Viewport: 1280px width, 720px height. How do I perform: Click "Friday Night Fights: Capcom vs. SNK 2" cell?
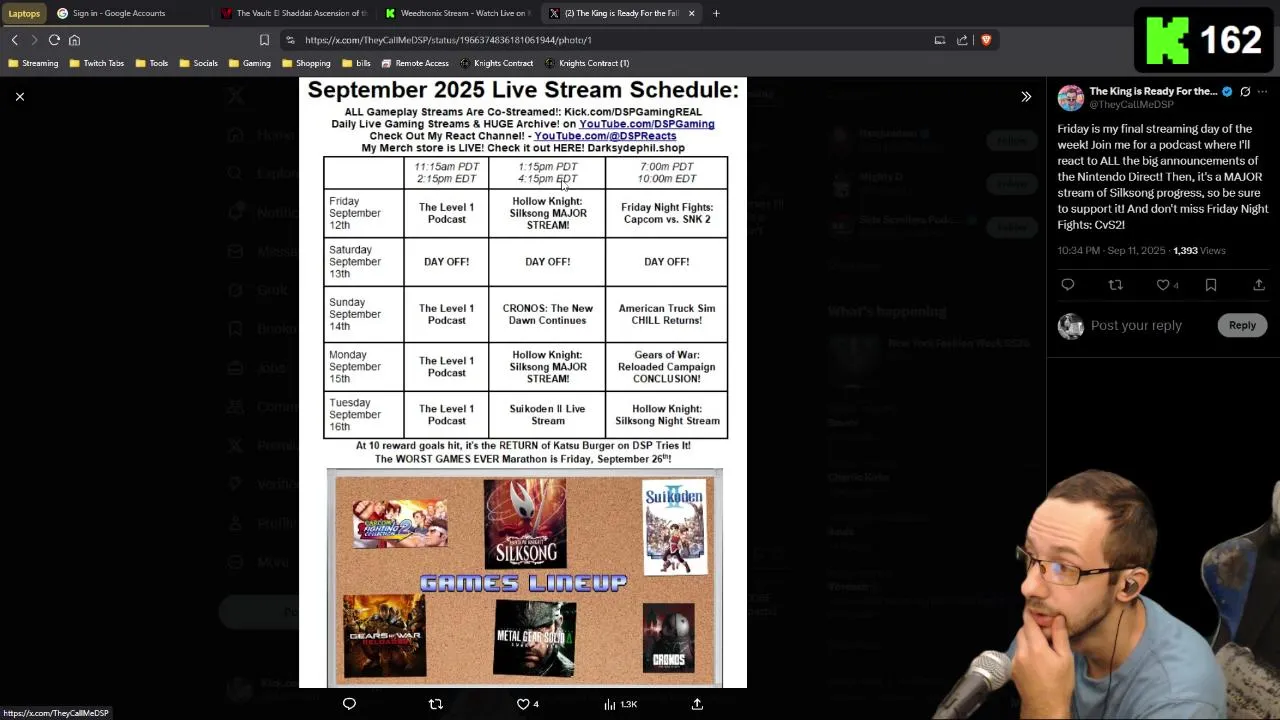(667, 213)
